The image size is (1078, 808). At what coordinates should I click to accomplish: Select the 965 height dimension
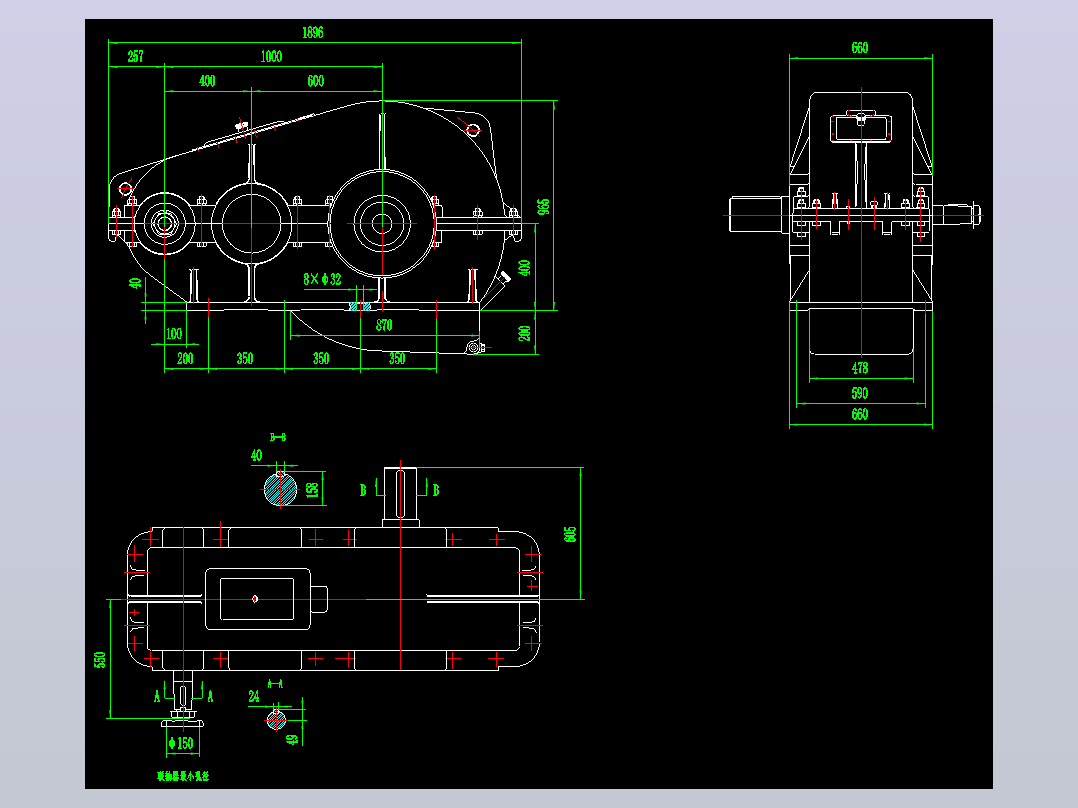(x=544, y=207)
